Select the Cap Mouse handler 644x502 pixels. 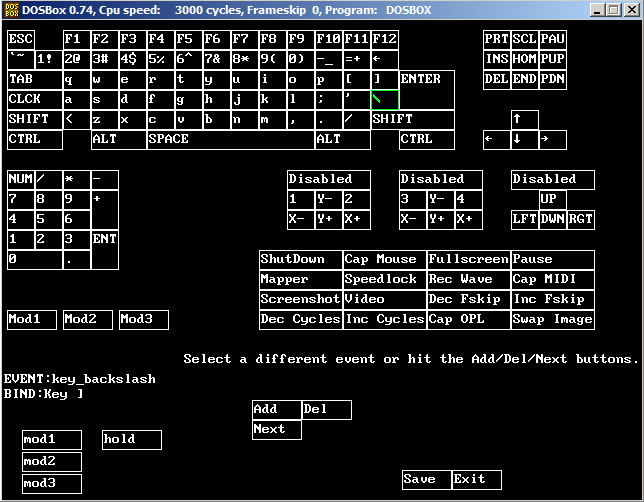[x=385, y=260]
